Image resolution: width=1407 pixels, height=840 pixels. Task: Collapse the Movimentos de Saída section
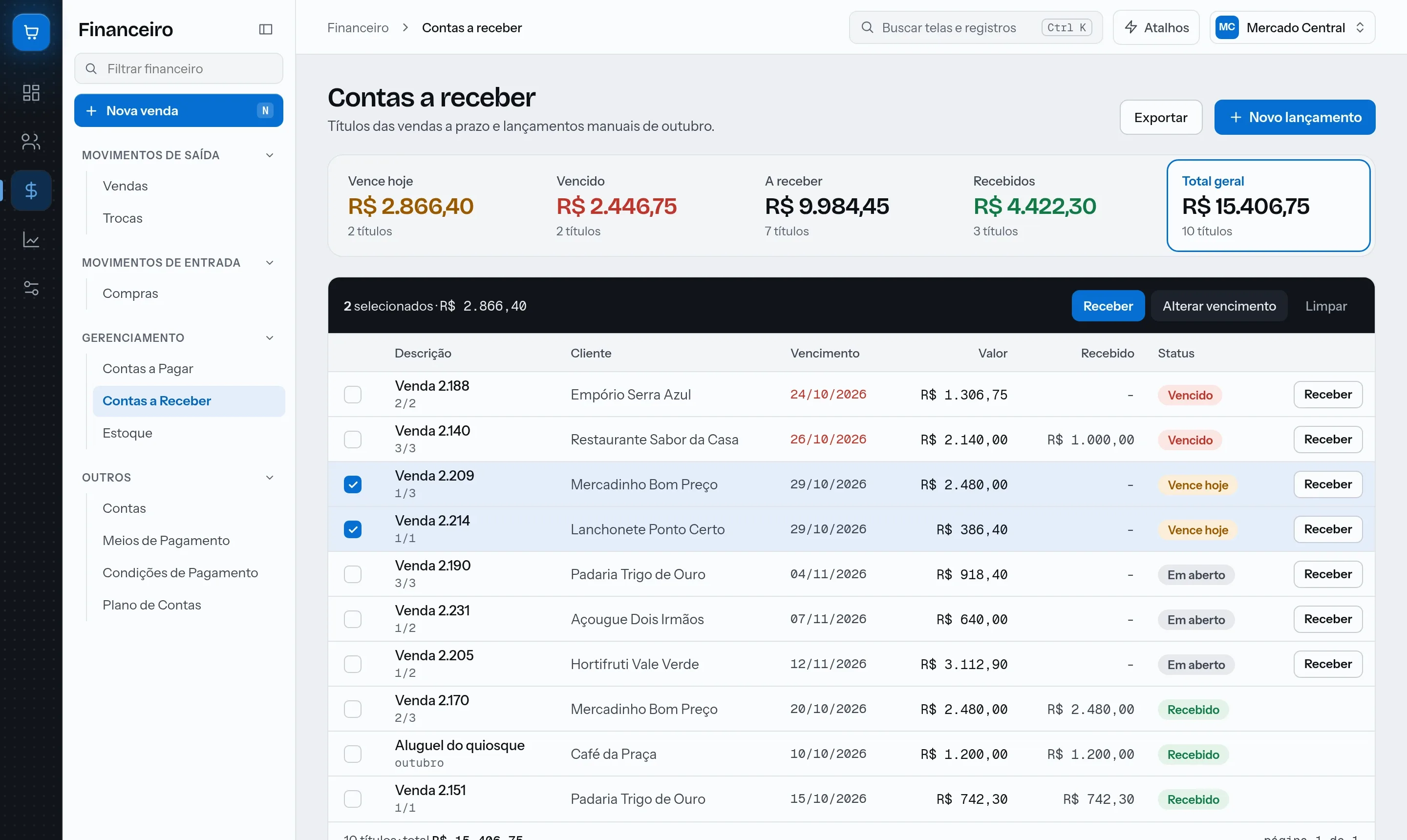pos(270,155)
